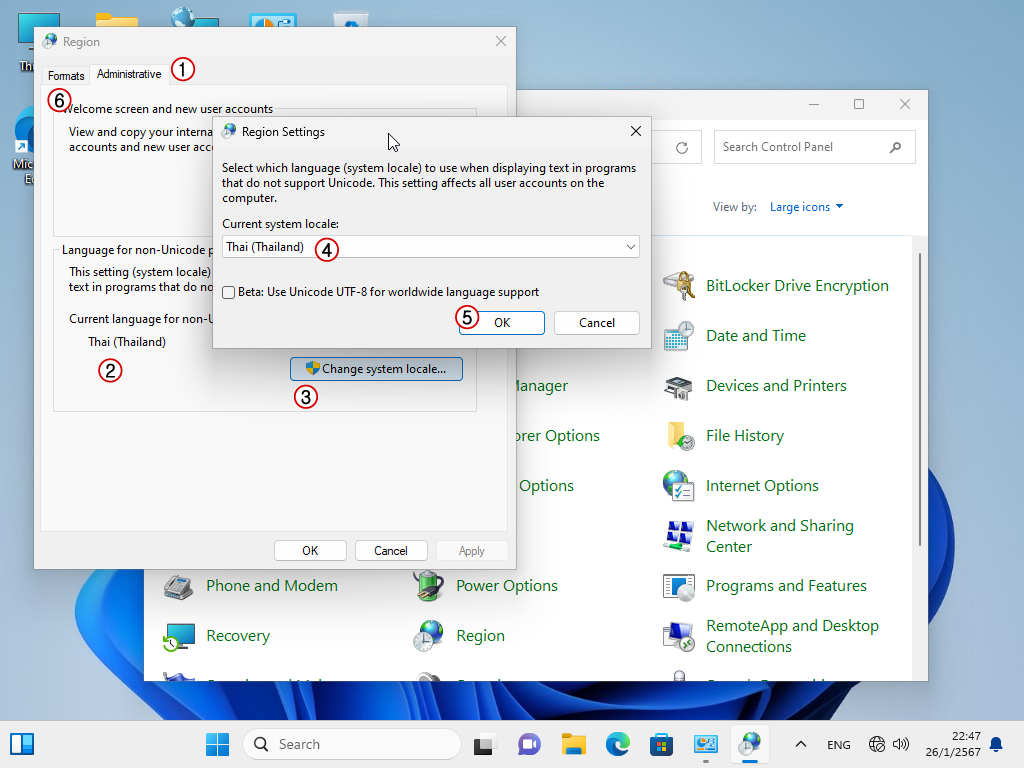
Task: Click Cancel in Region Settings dialog
Action: pyautogui.click(x=597, y=323)
